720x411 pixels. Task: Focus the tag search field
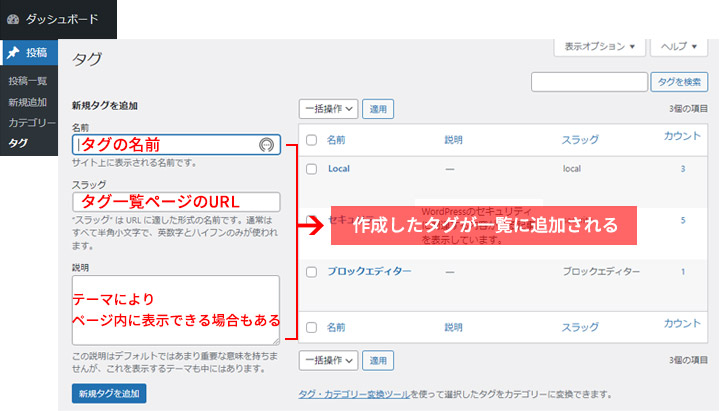pyautogui.click(x=589, y=82)
